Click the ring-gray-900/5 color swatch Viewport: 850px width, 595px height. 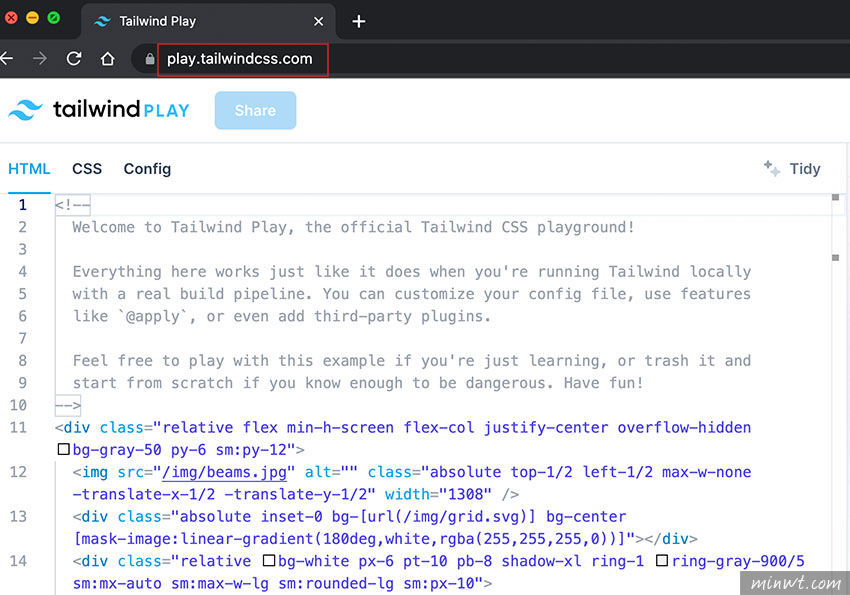662,560
